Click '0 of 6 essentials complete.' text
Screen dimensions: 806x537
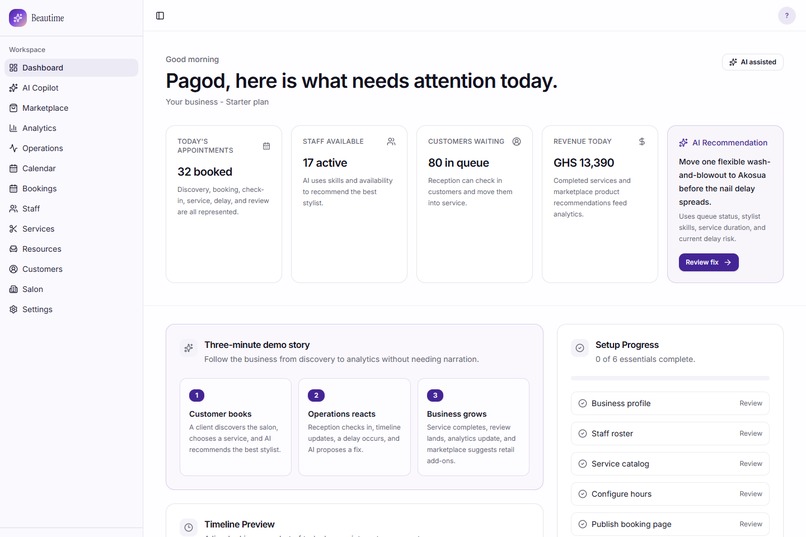pyautogui.click(x=645, y=359)
